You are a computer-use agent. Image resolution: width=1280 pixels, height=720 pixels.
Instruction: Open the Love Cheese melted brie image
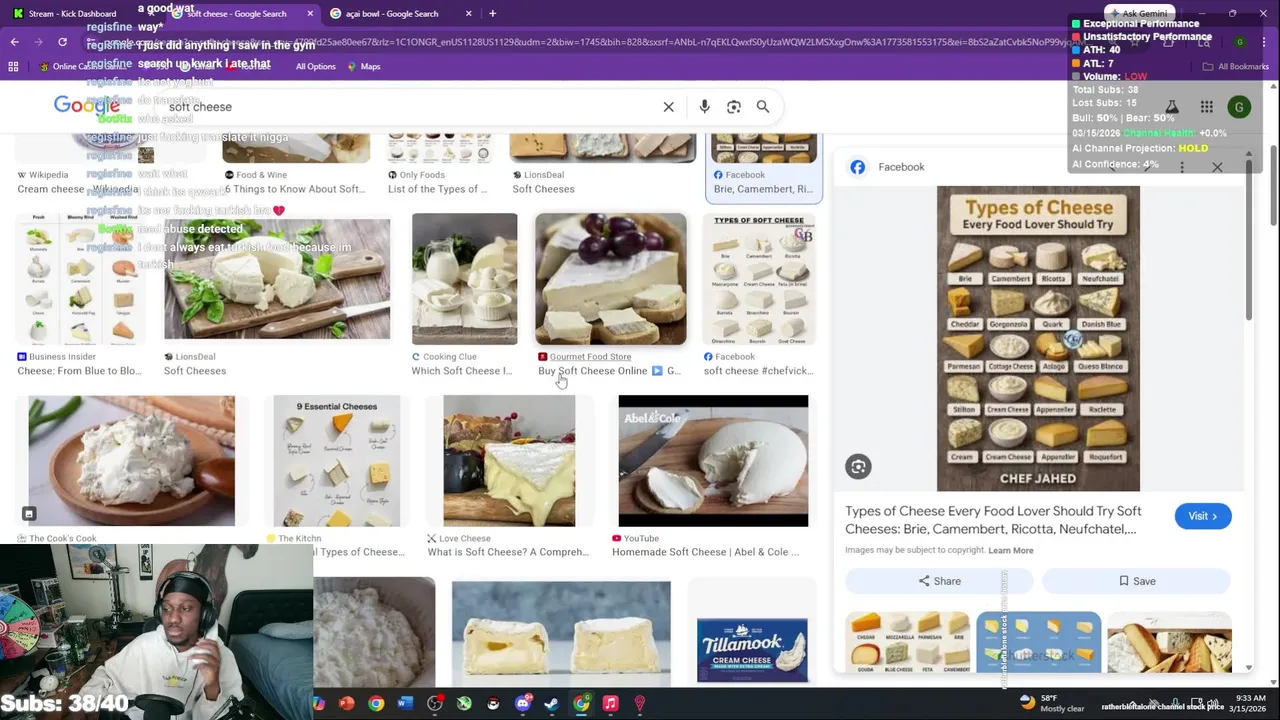point(509,461)
